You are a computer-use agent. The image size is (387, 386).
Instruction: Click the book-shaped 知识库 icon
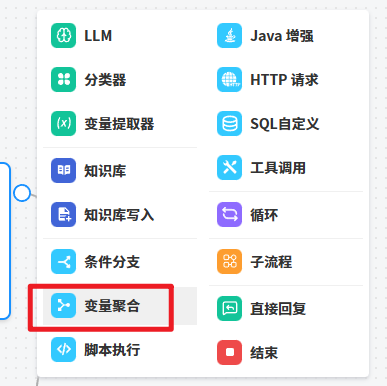(63, 170)
